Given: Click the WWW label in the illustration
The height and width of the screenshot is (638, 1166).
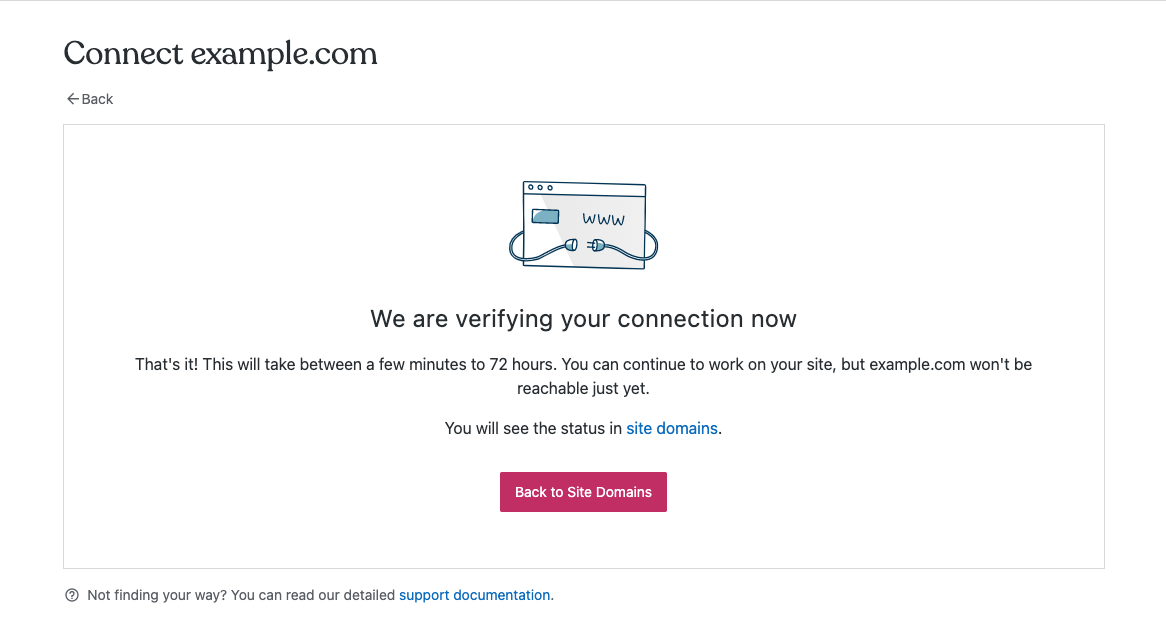Looking at the screenshot, I should pos(603,219).
